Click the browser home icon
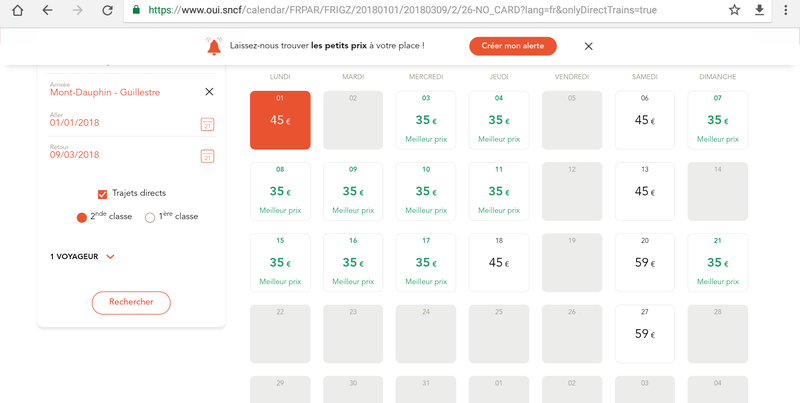 [x=17, y=10]
